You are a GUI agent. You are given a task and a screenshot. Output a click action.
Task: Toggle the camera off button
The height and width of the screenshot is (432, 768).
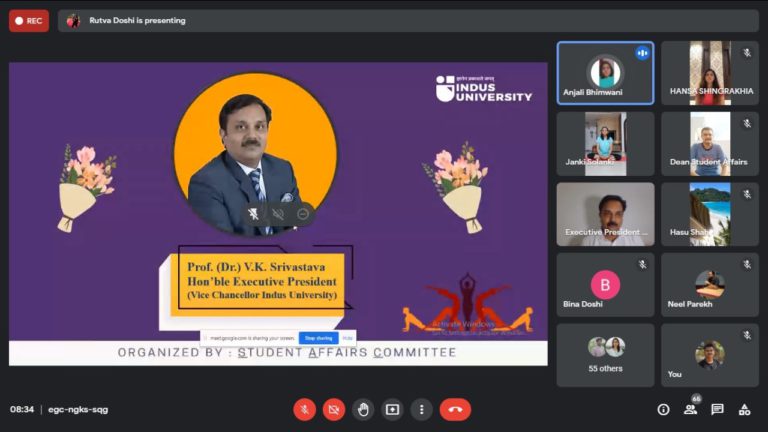pyautogui.click(x=334, y=409)
